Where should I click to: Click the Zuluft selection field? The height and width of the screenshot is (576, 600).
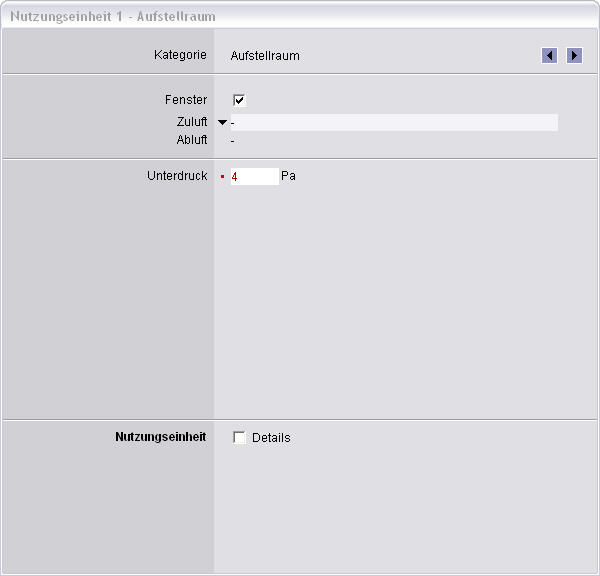[x=394, y=122]
